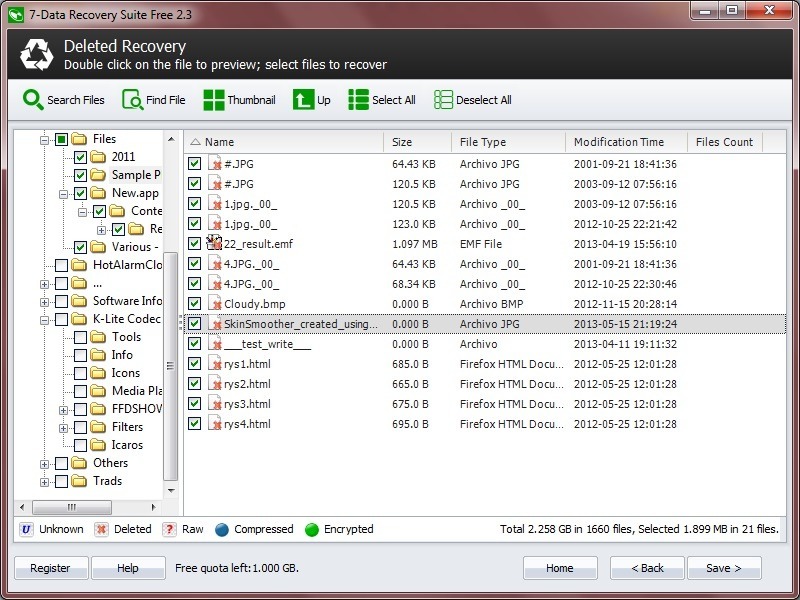Select the Find File magnifier icon
The width and height of the screenshot is (800, 600).
(130, 100)
